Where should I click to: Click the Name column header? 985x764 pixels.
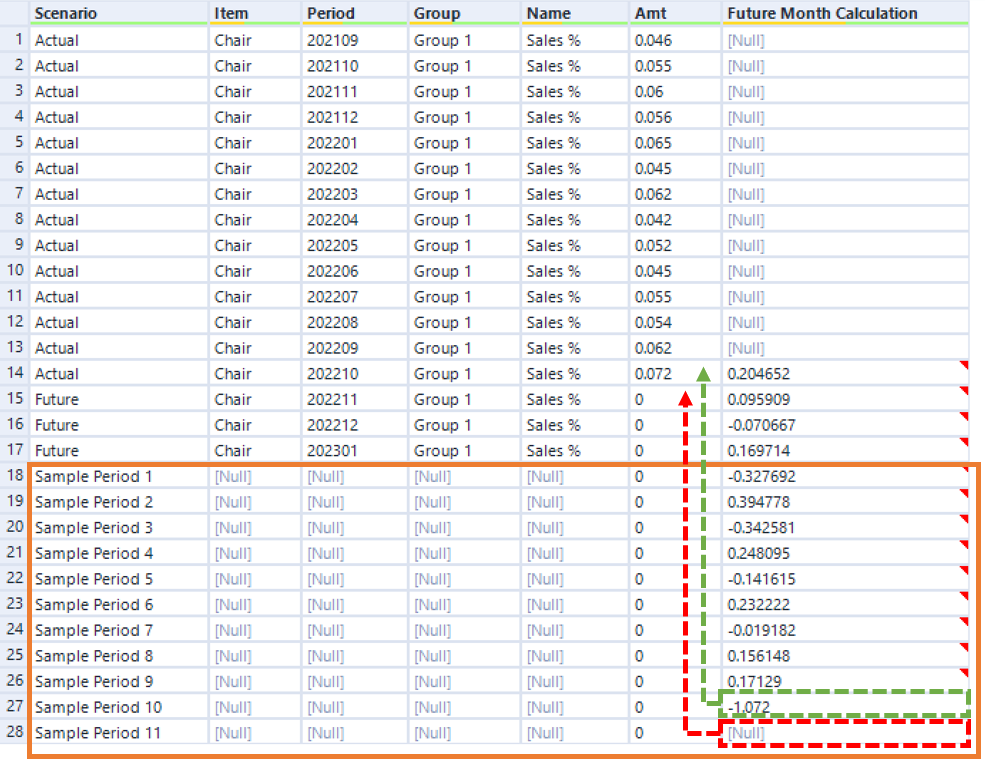pos(545,14)
